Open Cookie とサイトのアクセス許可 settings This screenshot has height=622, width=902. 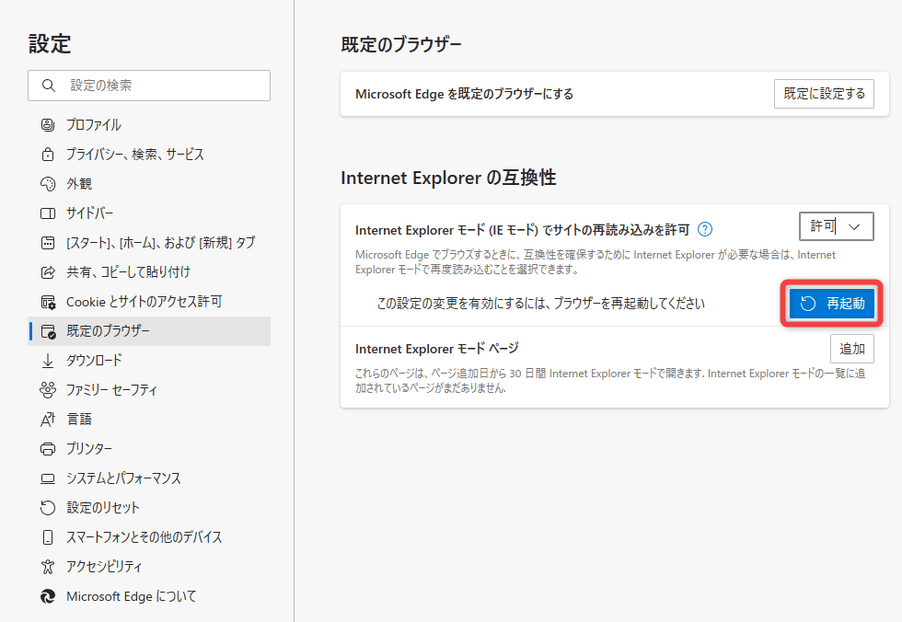pos(149,302)
